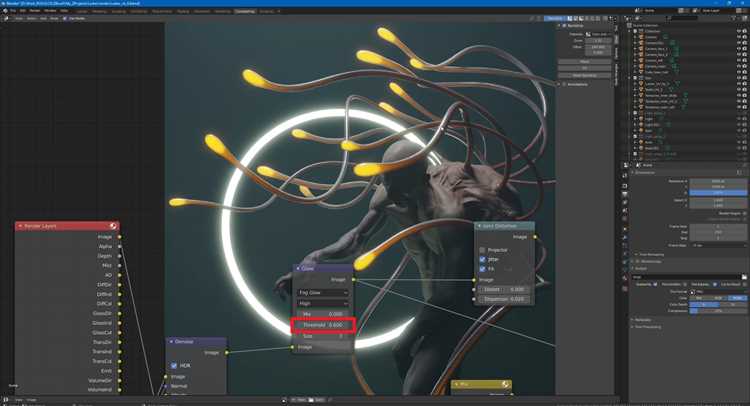
Task: Open the scene selector icon in top bar
Action: tap(638, 10)
